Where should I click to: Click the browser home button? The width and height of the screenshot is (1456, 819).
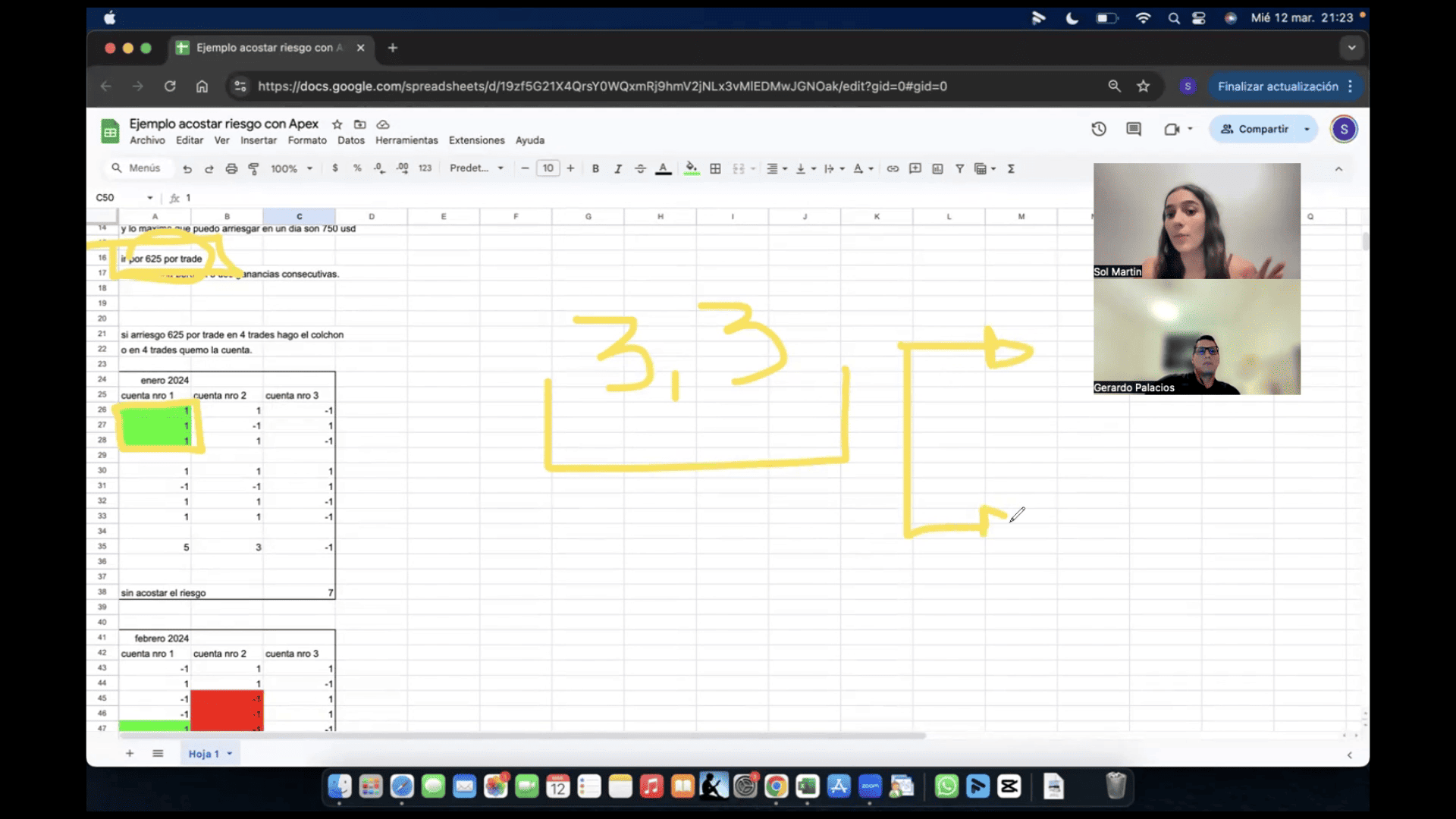[202, 86]
